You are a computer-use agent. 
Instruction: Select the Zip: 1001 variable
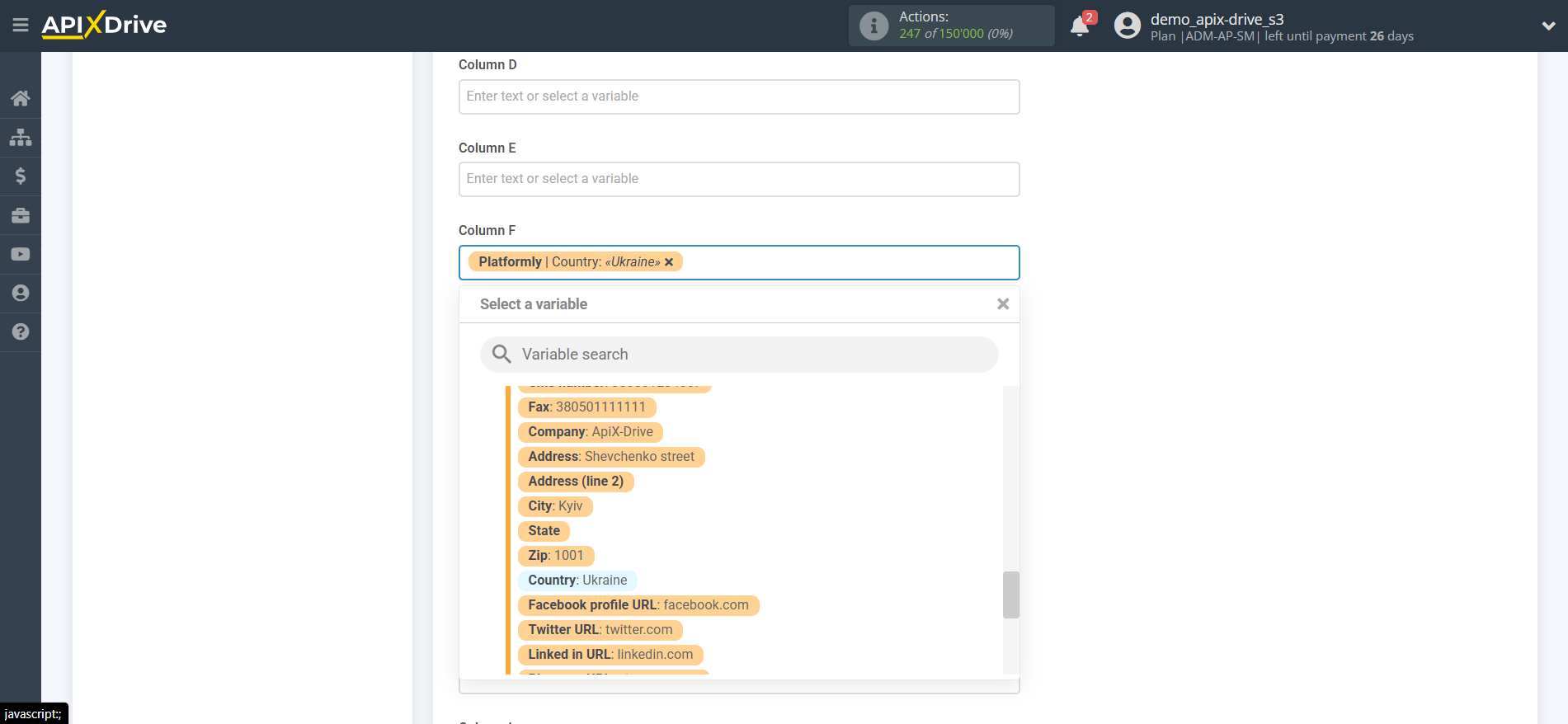(x=556, y=556)
